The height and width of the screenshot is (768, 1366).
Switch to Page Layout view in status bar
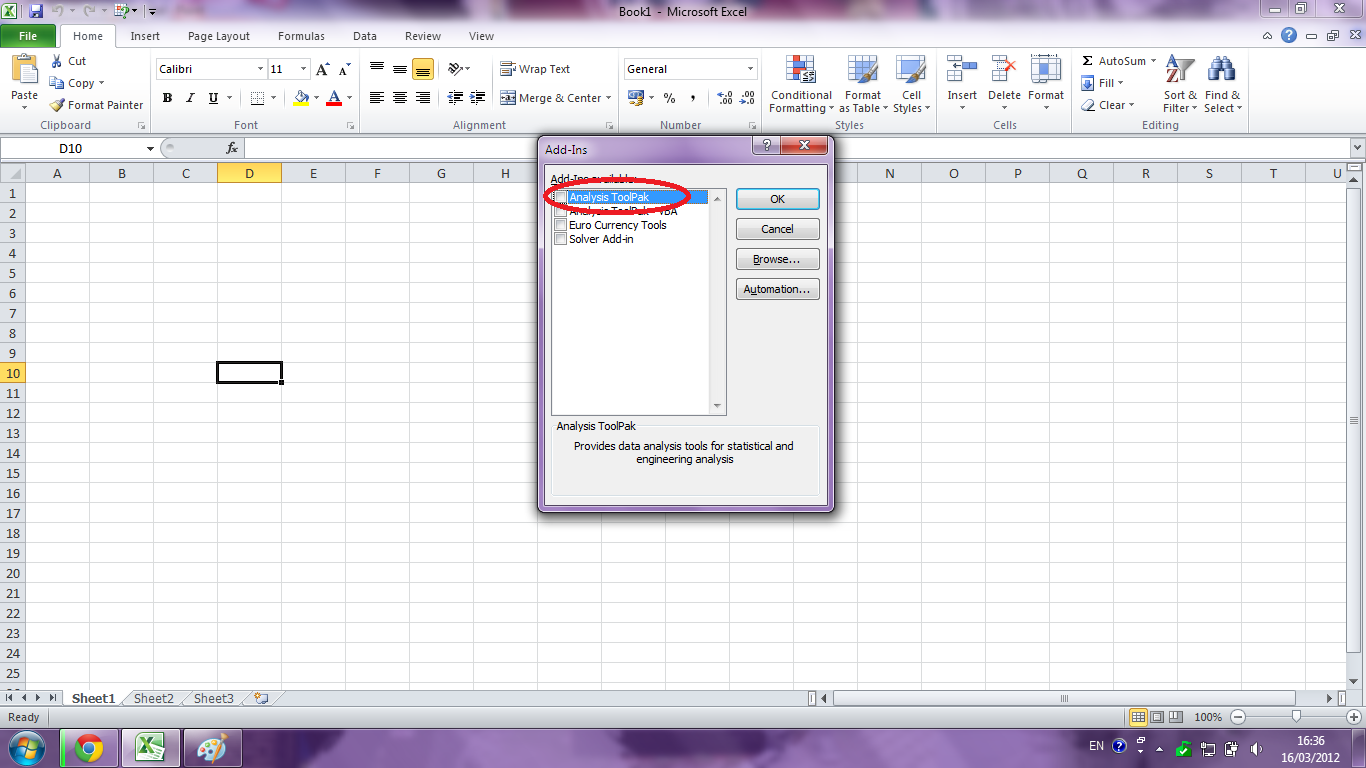click(1157, 717)
